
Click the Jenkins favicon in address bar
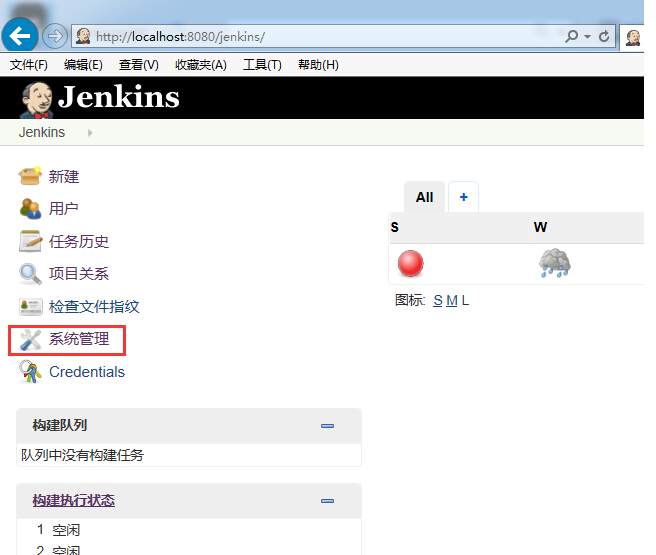[x=83, y=36]
